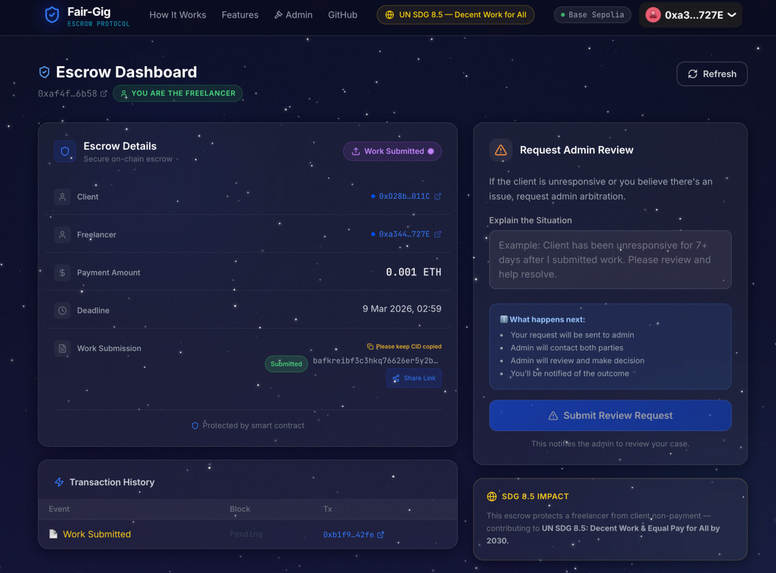Click the Work Submitted status badge
Image resolution: width=776 pixels, height=573 pixels.
[x=392, y=151]
